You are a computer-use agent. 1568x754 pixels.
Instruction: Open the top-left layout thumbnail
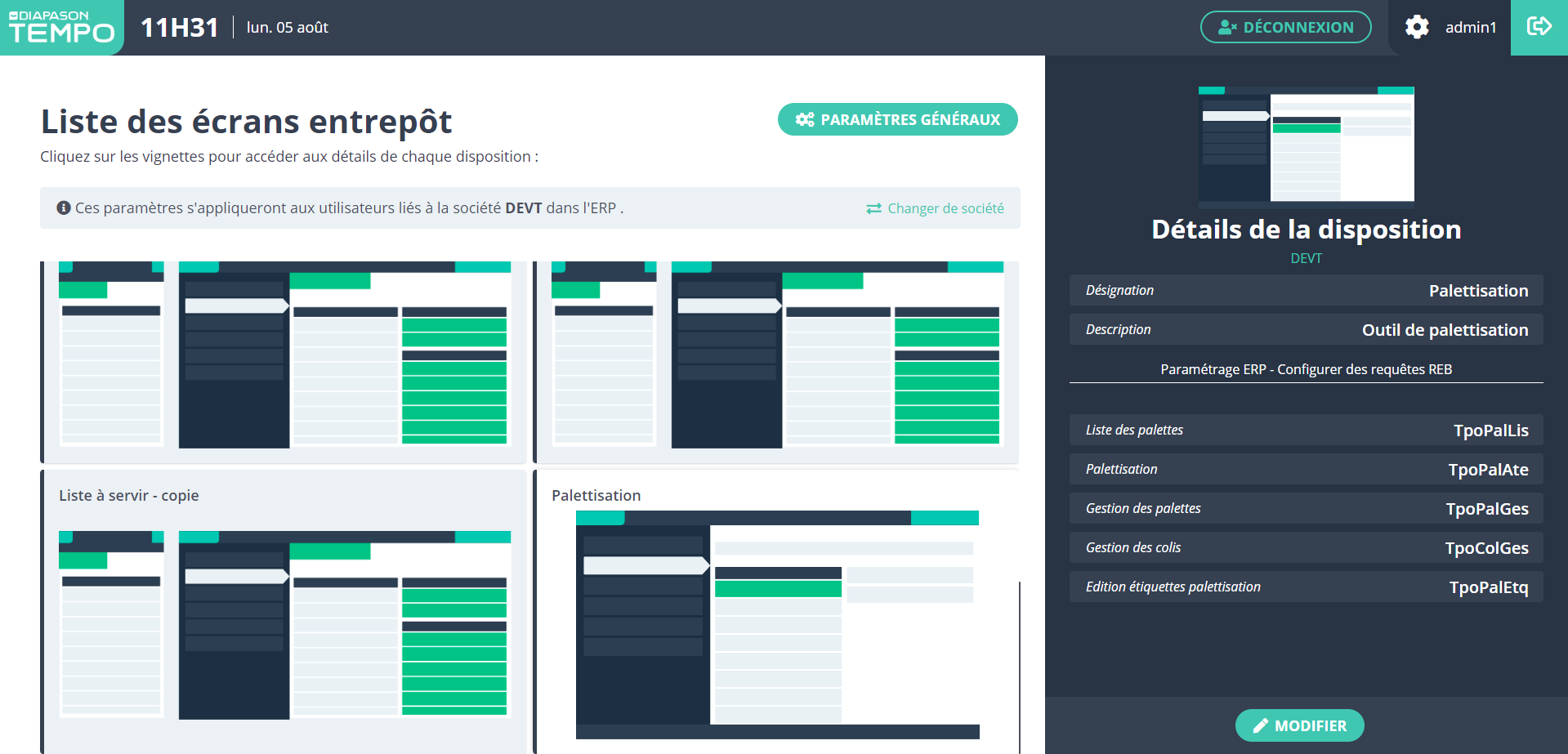(x=284, y=359)
